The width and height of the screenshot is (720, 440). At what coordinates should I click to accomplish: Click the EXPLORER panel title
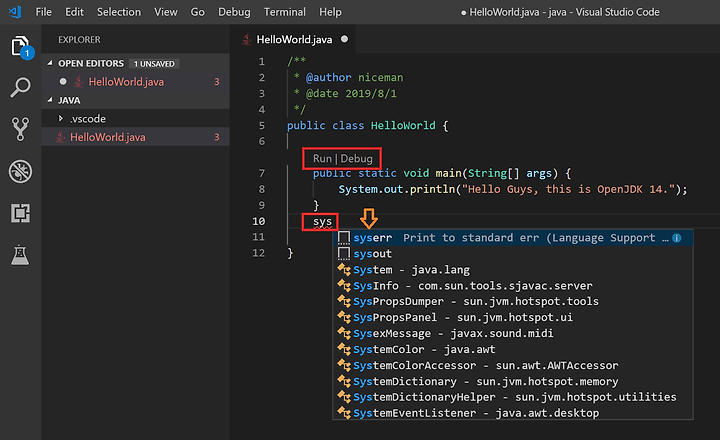point(79,39)
